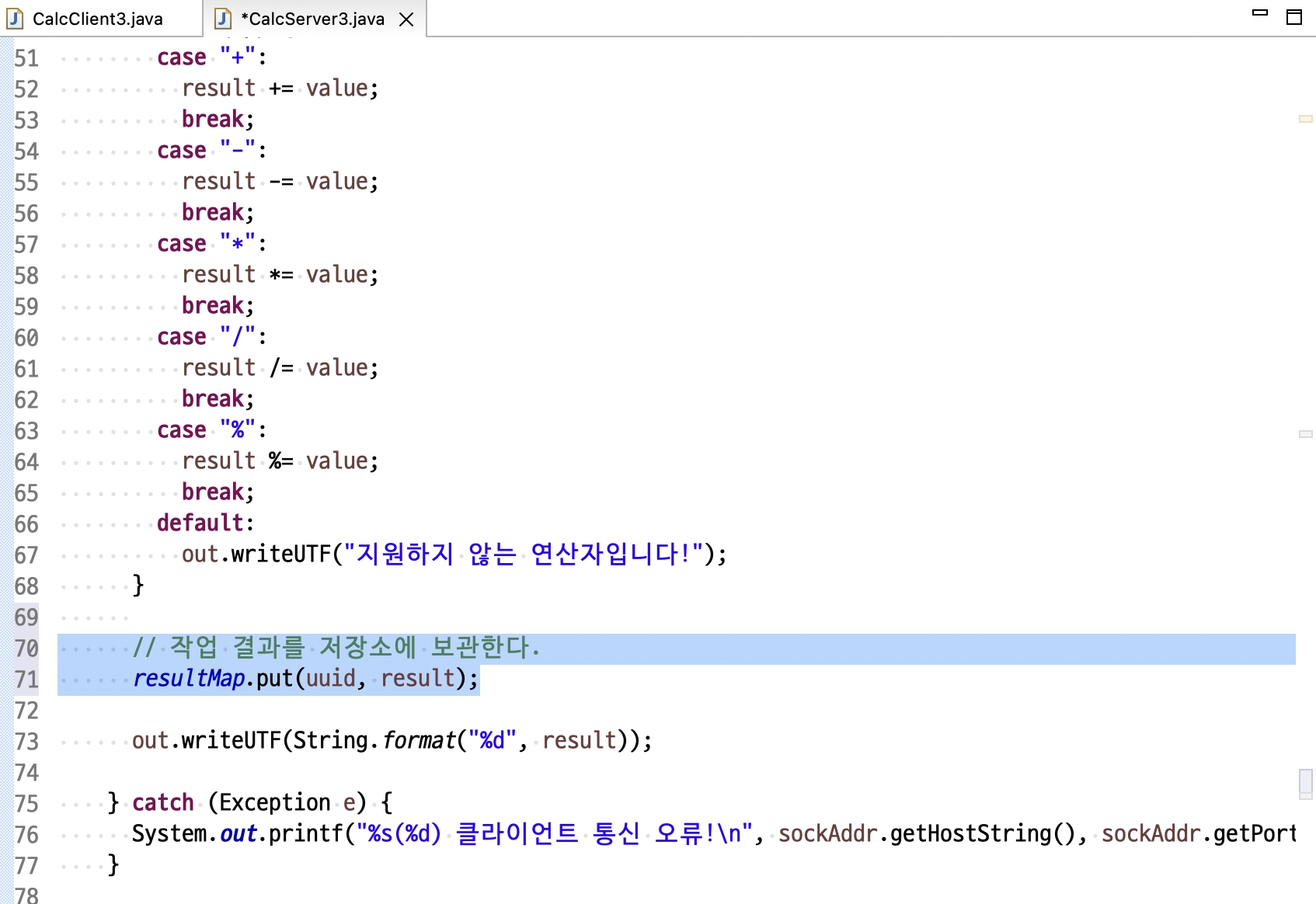The height and width of the screenshot is (904, 1316).
Task: Click the highlighted Korean comment on line 70
Action: coord(336,648)
